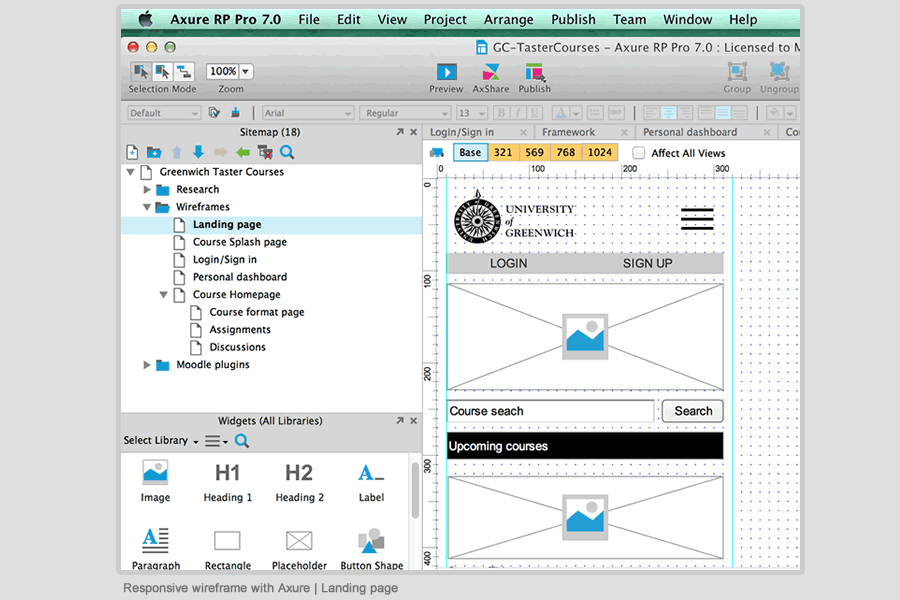Add a new page in the Sitemap panel
Viewport: 900px width, 600px height.
pyautogui.click(x=132, y=151)
